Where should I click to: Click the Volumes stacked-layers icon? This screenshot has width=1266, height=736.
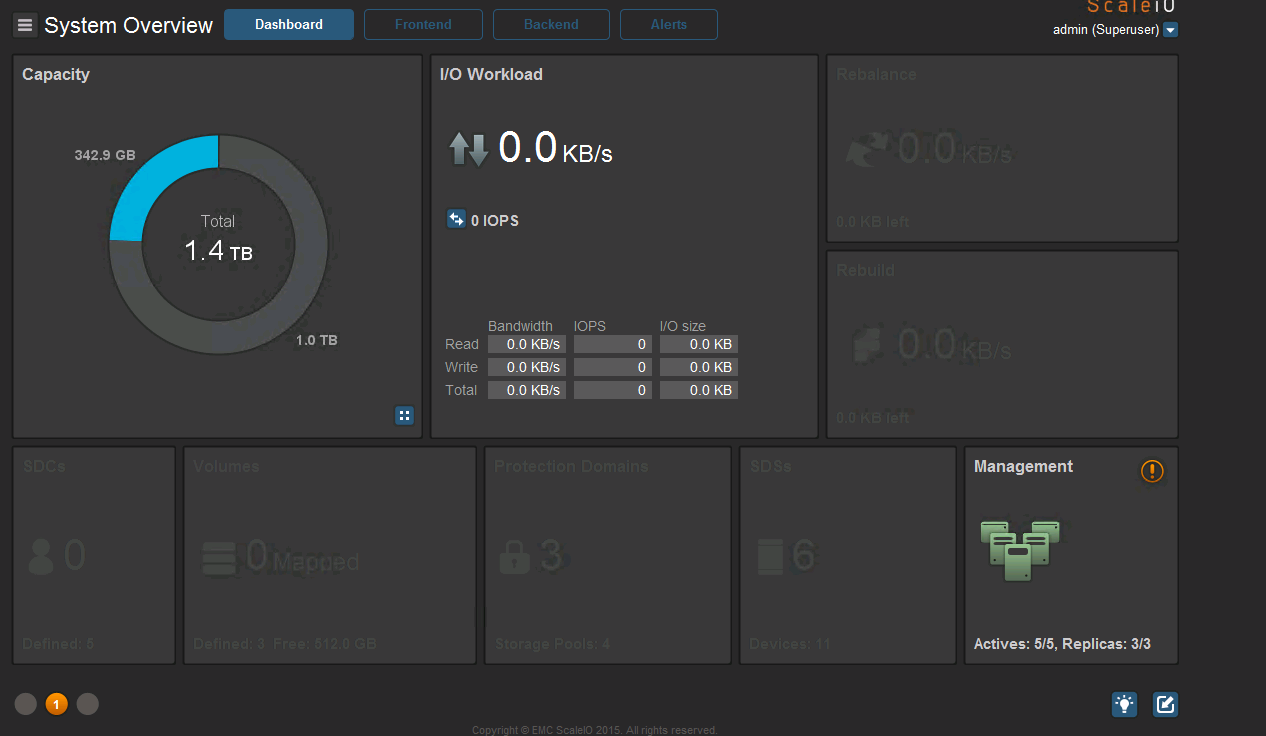click(x=218, y=558)
